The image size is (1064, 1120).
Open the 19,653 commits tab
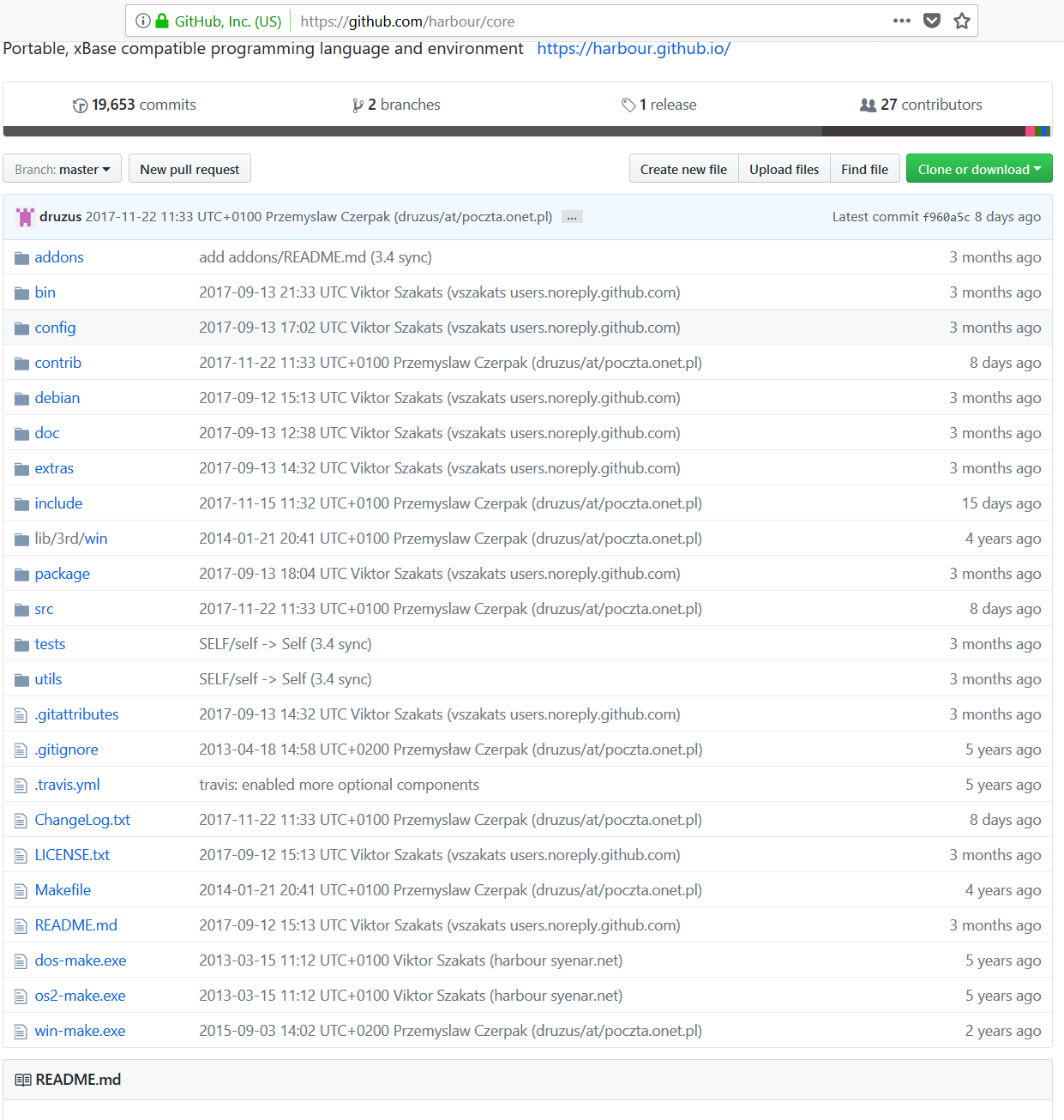pyautogui.click(x=135, y=105)
